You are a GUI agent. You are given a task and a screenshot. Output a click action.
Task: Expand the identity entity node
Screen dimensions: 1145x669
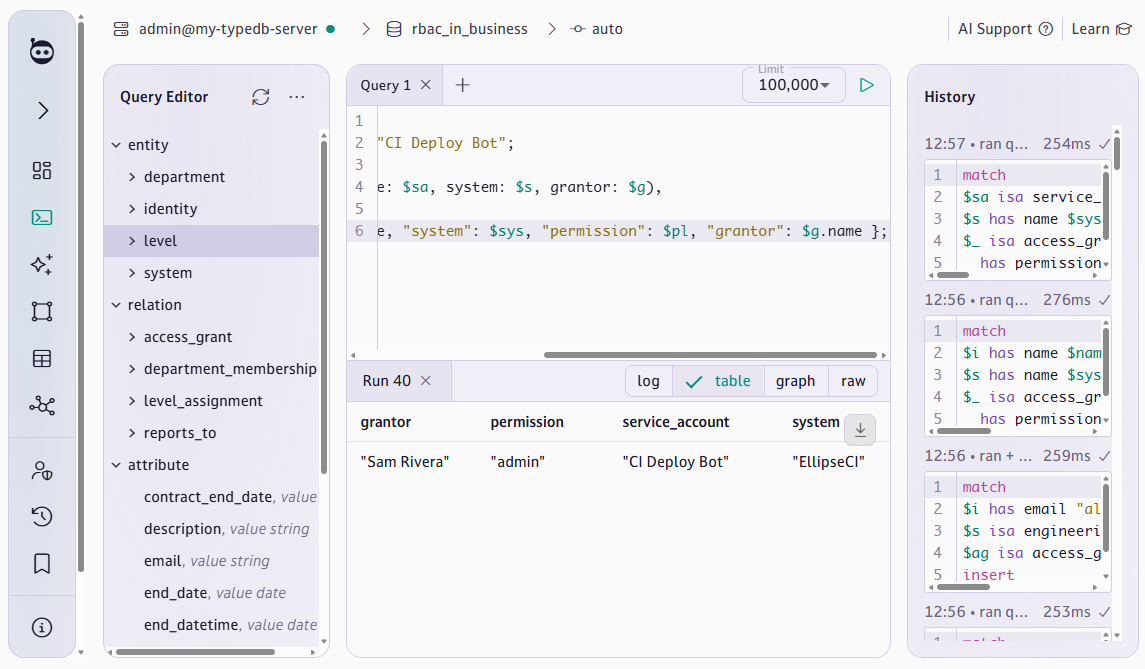click(132, 209)
